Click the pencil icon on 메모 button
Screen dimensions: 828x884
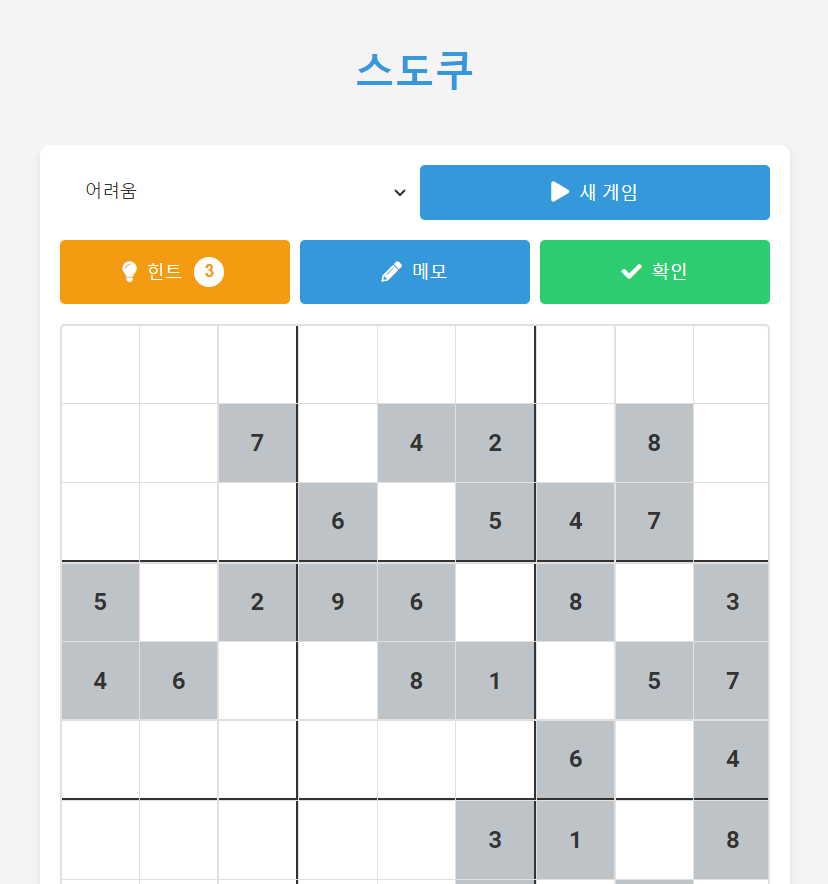tap(392, 272)
